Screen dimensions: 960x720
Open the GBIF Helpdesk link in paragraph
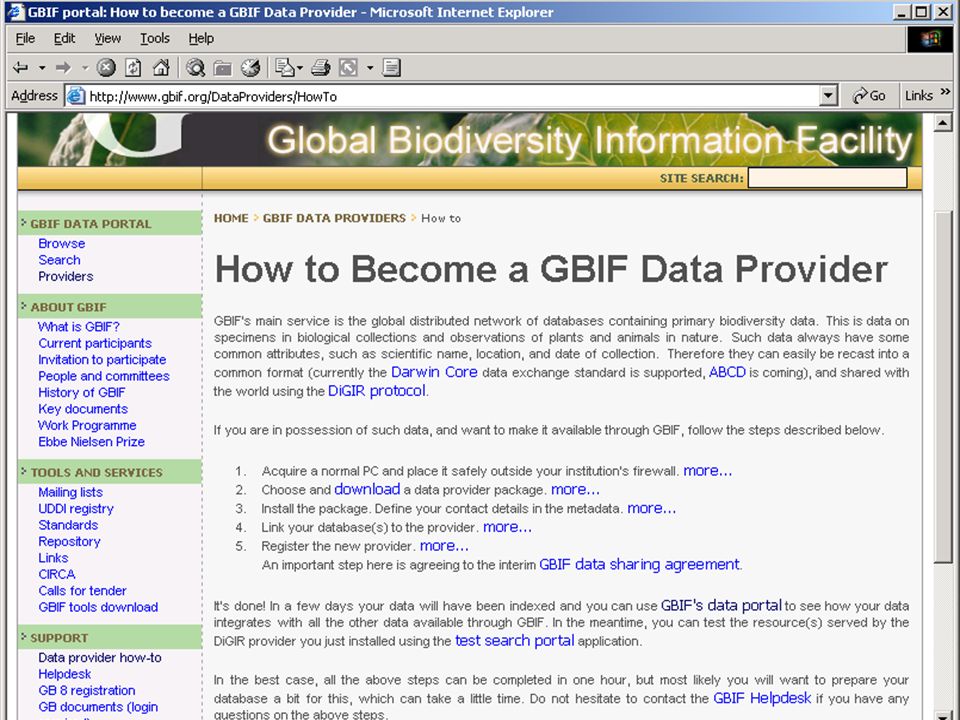coord(762,698)
